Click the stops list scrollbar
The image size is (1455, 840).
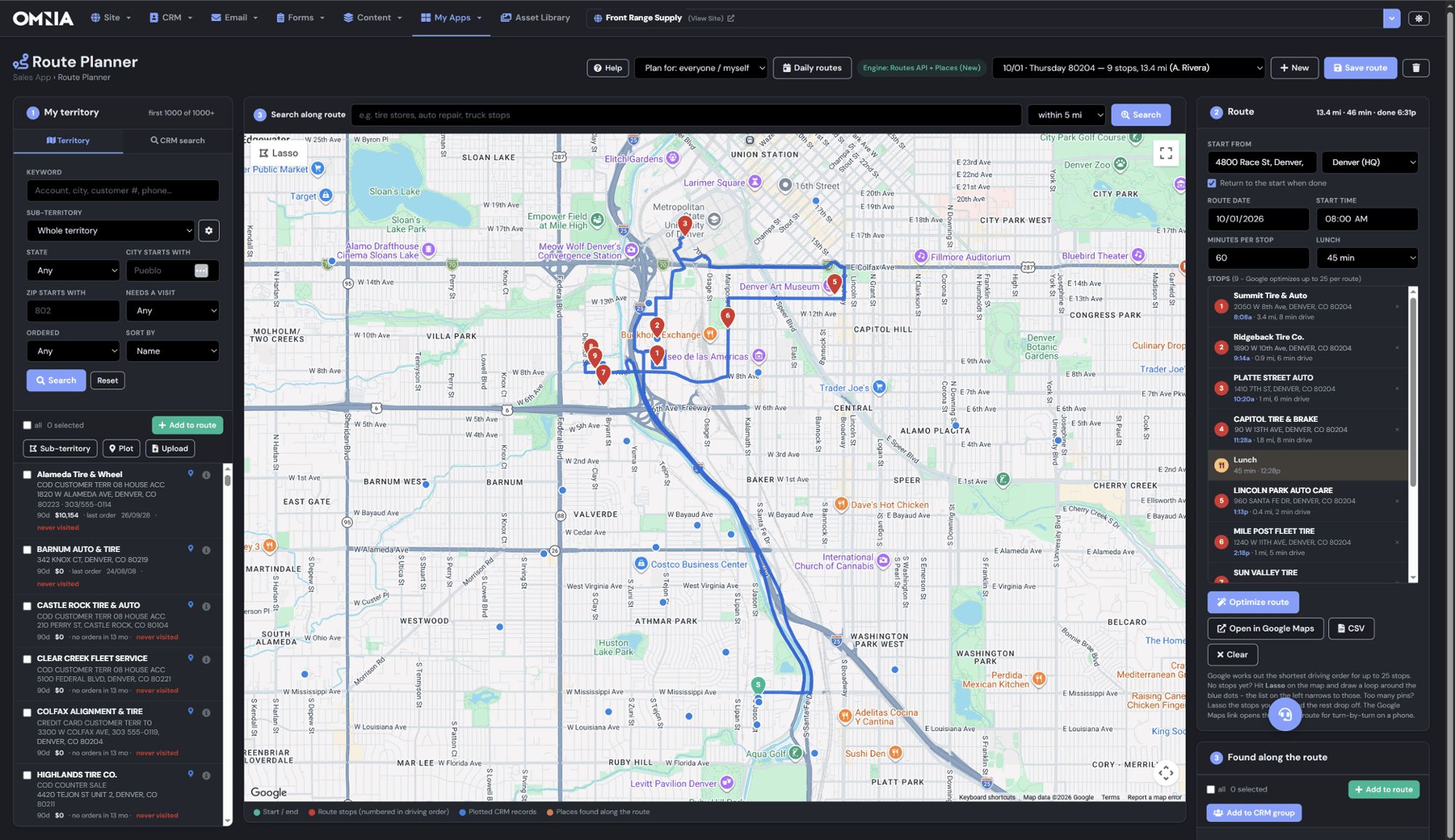pos(1413,391)
